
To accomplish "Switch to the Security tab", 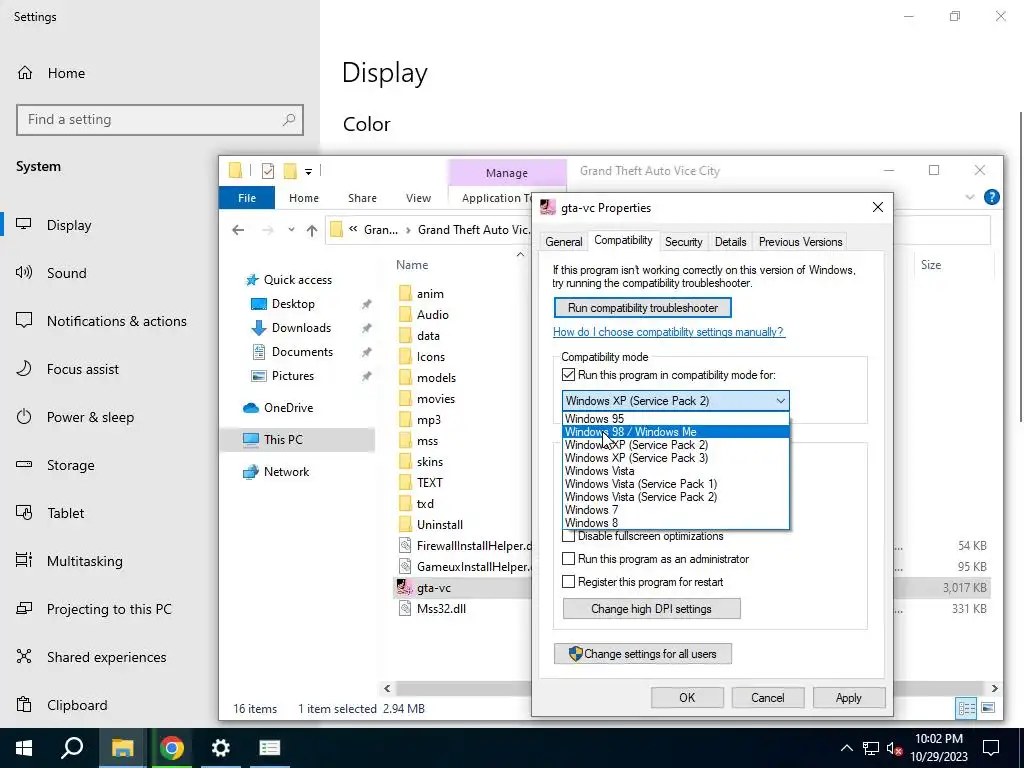I will pyautogui.click(x=684, y=242).
